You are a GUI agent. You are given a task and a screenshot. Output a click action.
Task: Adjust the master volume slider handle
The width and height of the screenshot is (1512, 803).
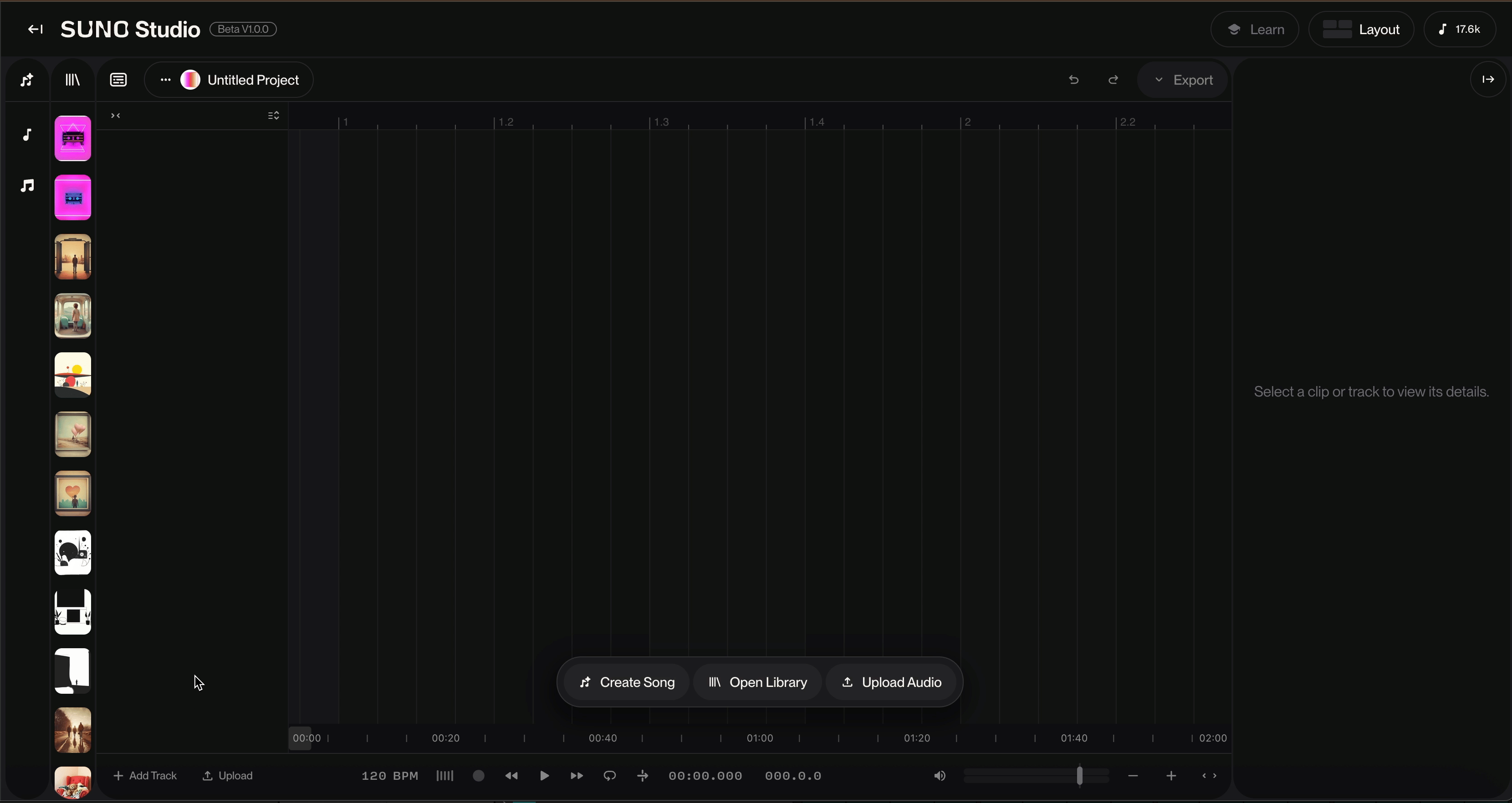point(1079,775)
